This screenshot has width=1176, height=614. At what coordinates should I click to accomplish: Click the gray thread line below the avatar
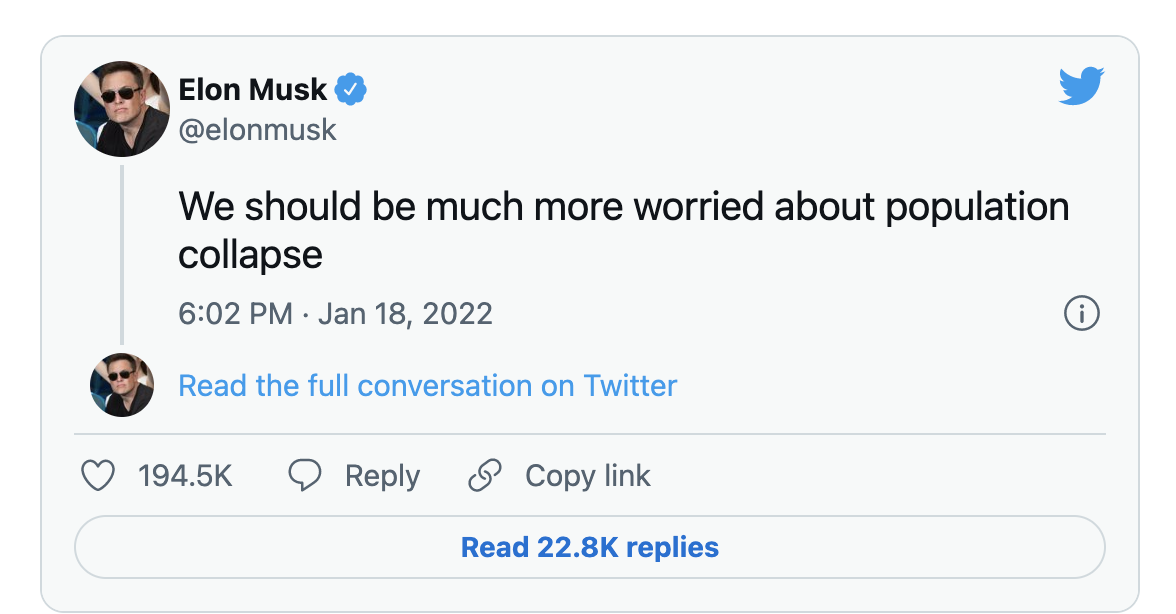122,255
